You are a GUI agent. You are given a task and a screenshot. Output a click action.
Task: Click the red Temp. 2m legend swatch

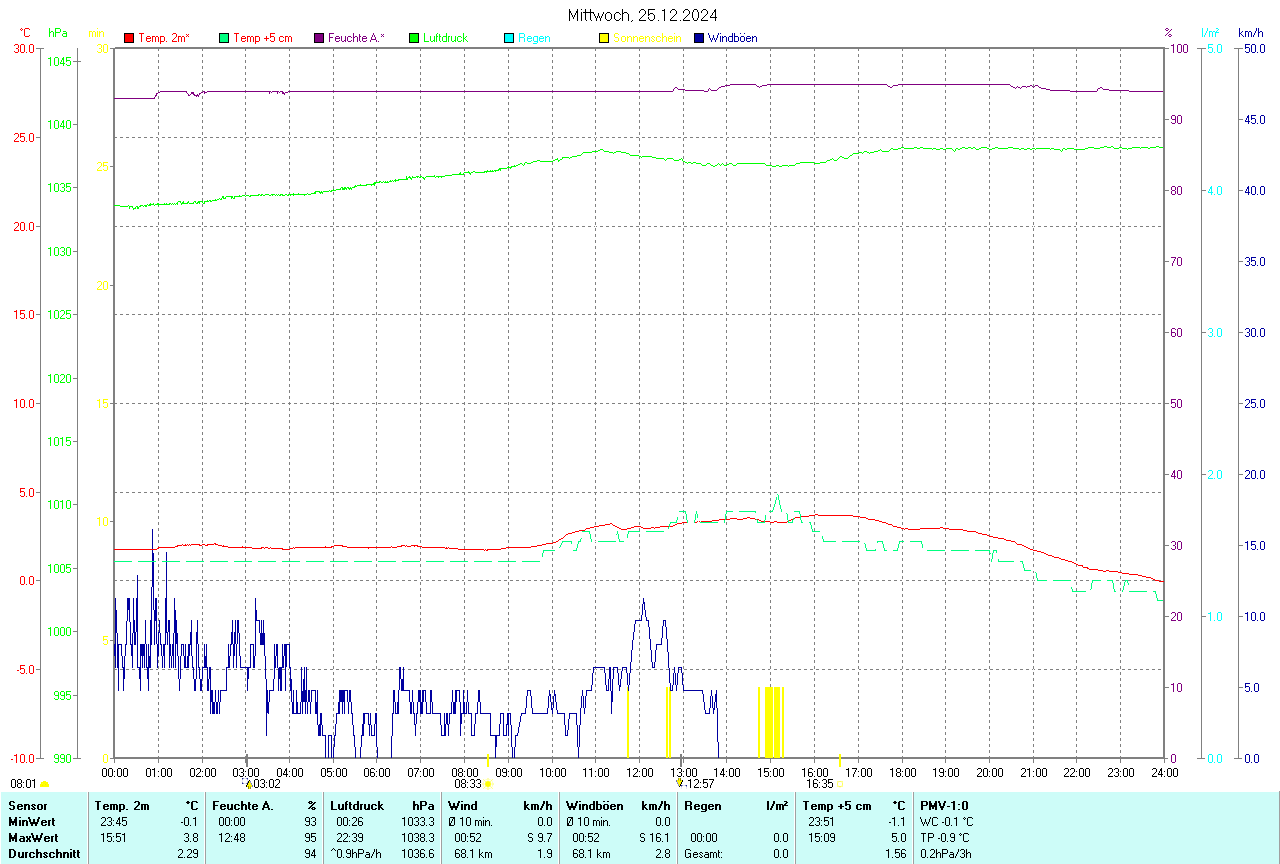tap(129, 38)
